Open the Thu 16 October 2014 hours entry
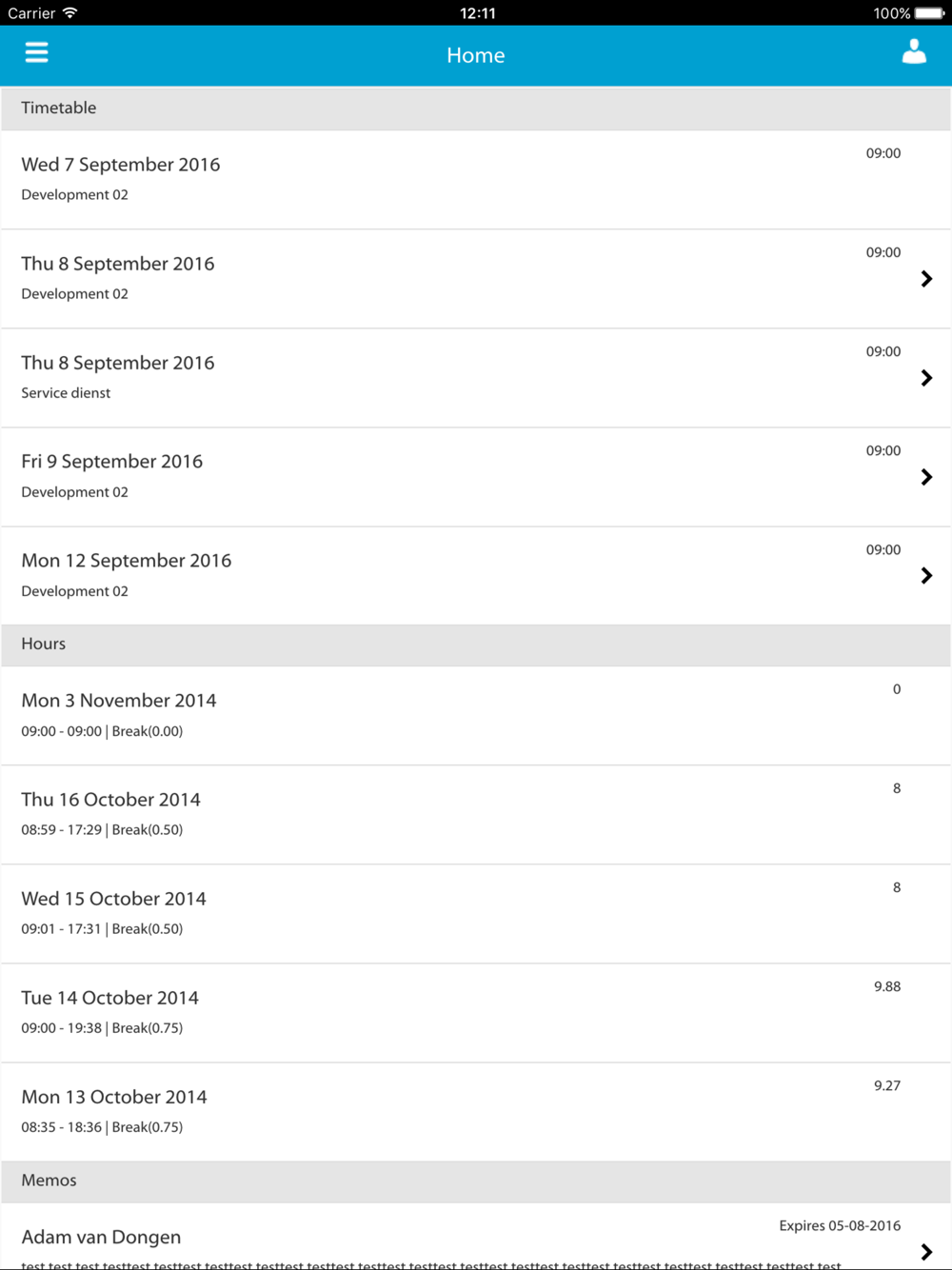952x1270 pixels. tap(476, 815)
